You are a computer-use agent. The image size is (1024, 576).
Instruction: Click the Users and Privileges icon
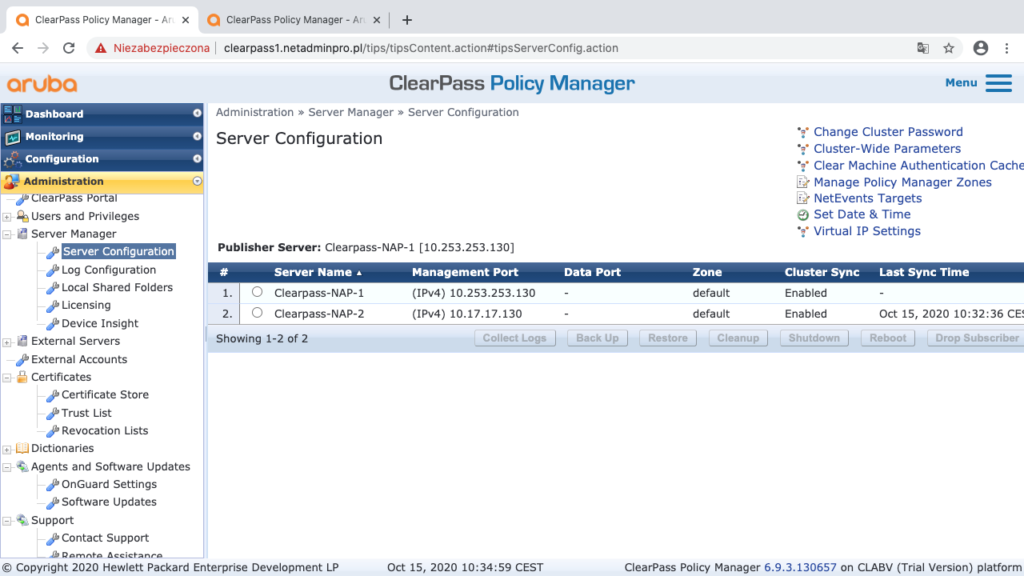pos(22,216)
